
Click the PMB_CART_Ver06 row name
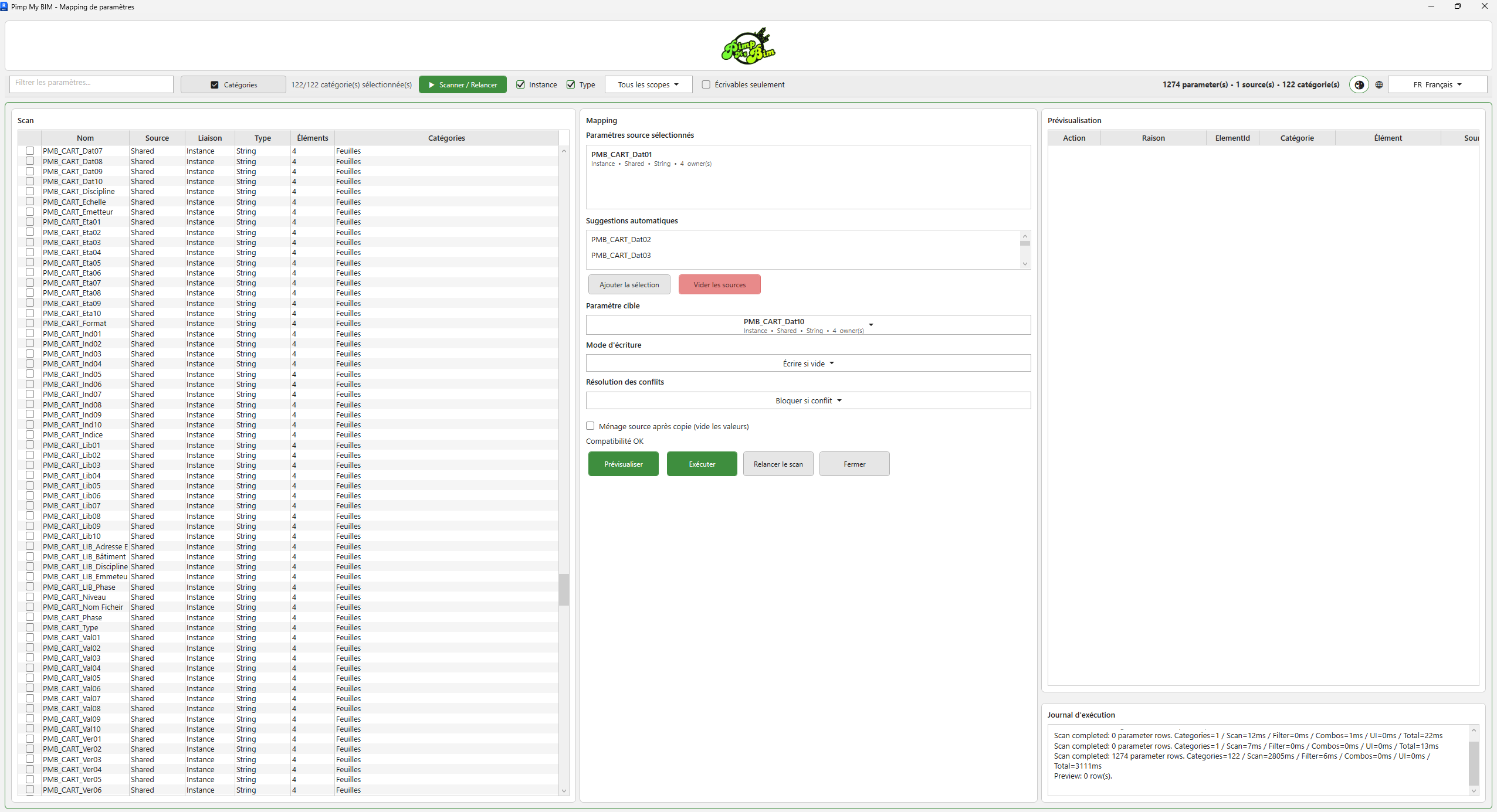[72, 790]
